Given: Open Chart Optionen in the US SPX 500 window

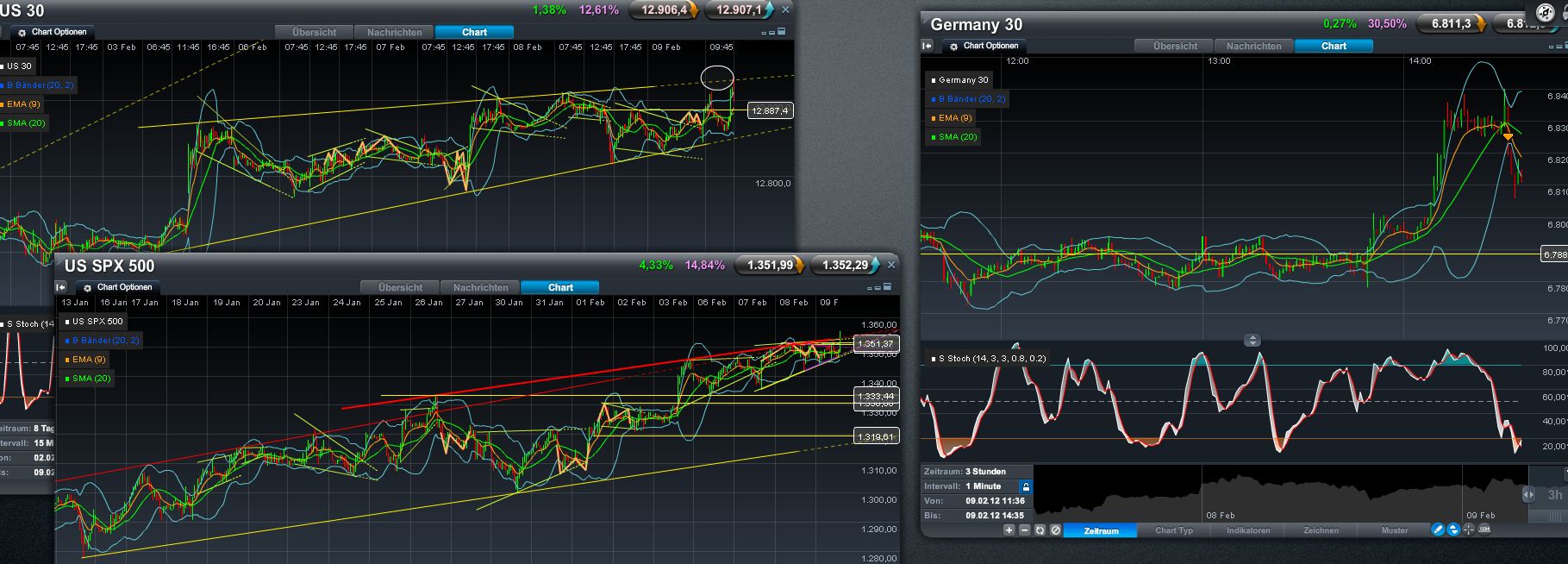Looking at the screenshot, I should point(119,287).
